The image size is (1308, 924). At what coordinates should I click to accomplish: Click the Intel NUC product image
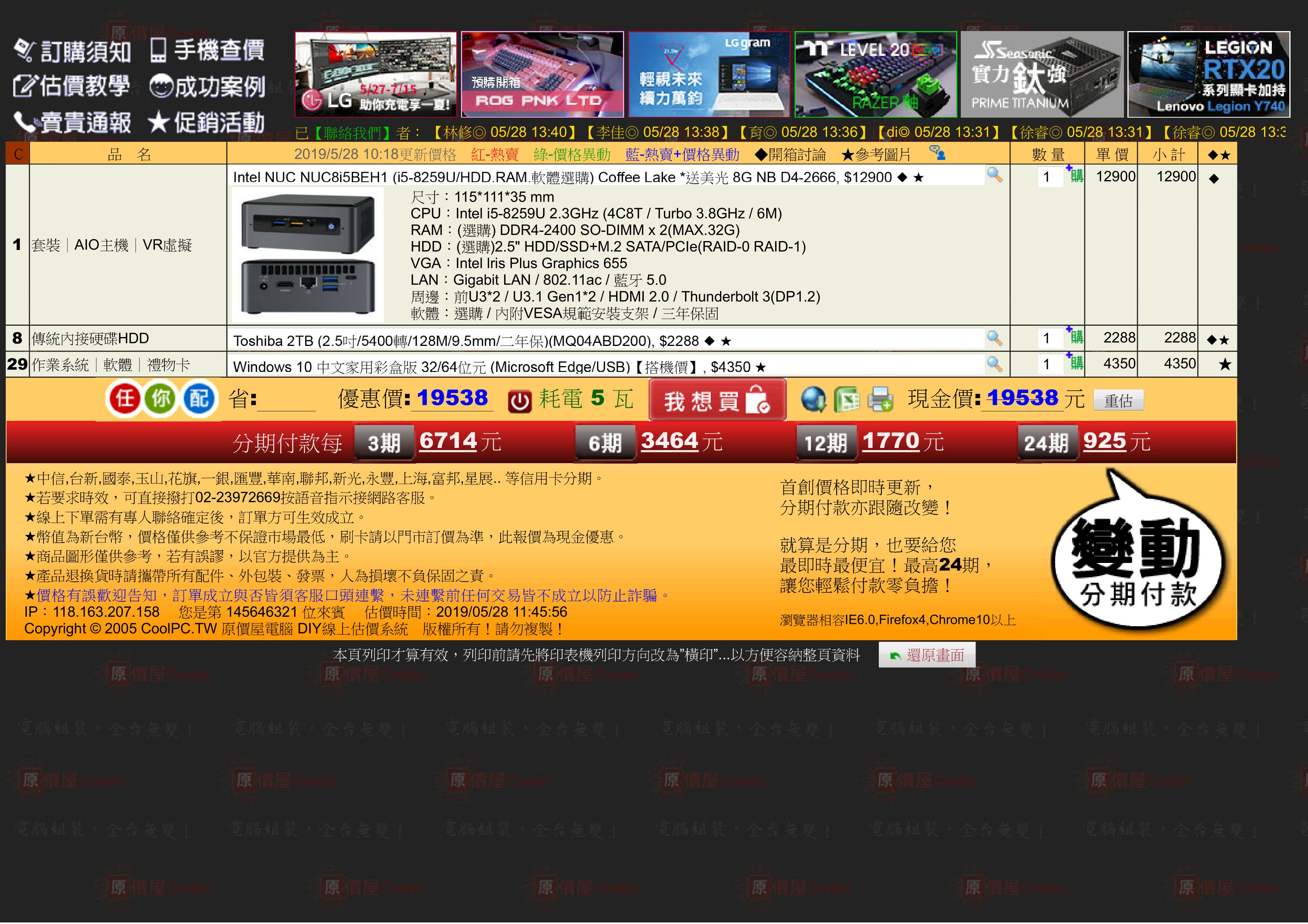[308, 255]
